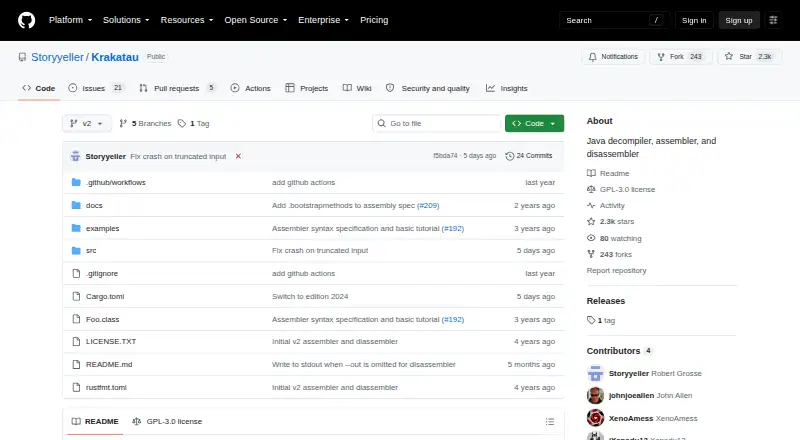
Task: Open the Activity link
Action: [606, 206]
